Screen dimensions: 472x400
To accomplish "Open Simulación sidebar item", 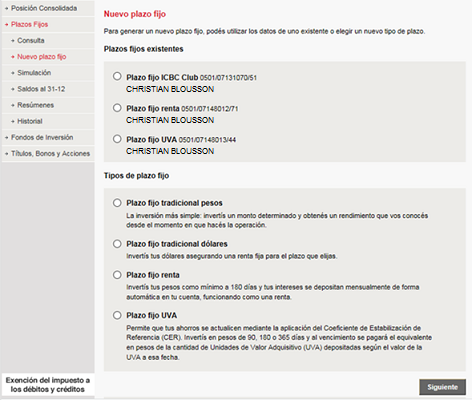I will click(48, 73).
